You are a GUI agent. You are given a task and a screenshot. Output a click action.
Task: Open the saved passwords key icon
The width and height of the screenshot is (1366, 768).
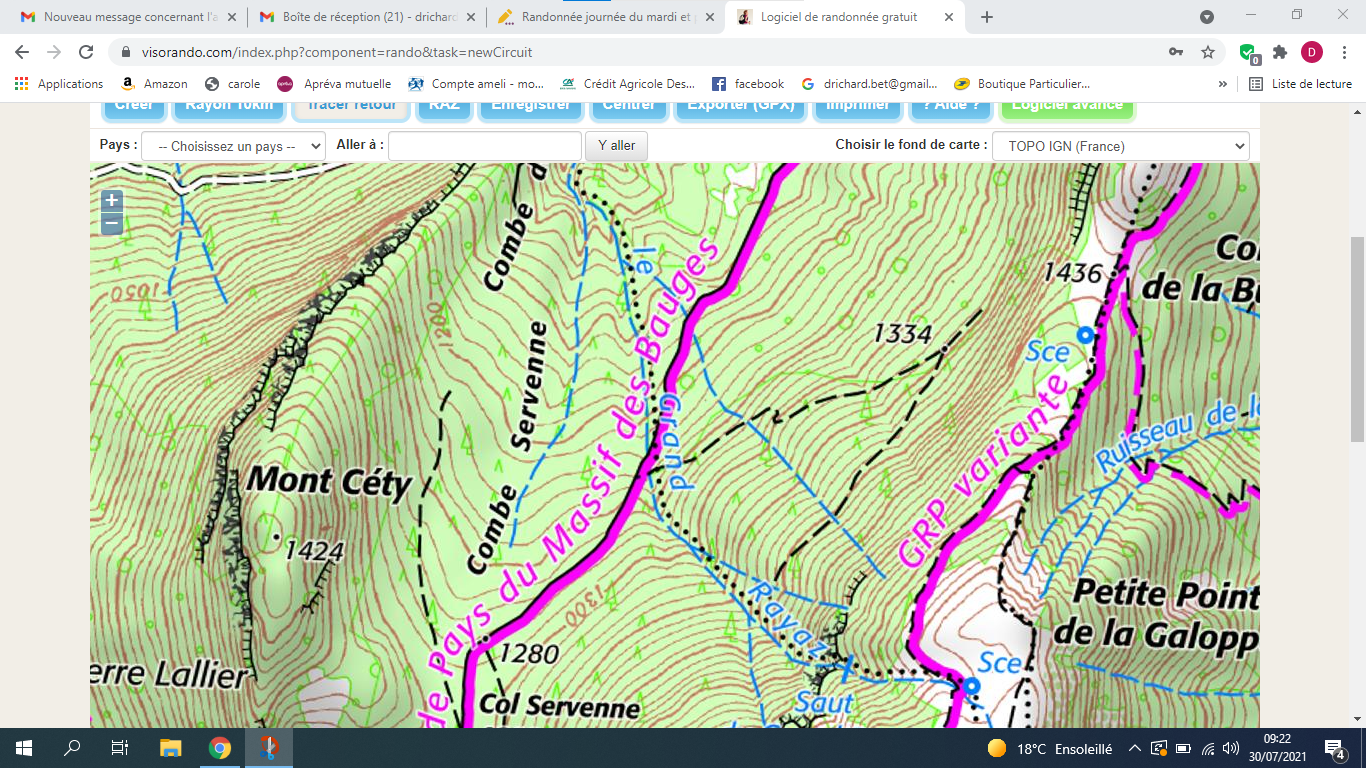pyautogui.click(x=1176, y=52)
